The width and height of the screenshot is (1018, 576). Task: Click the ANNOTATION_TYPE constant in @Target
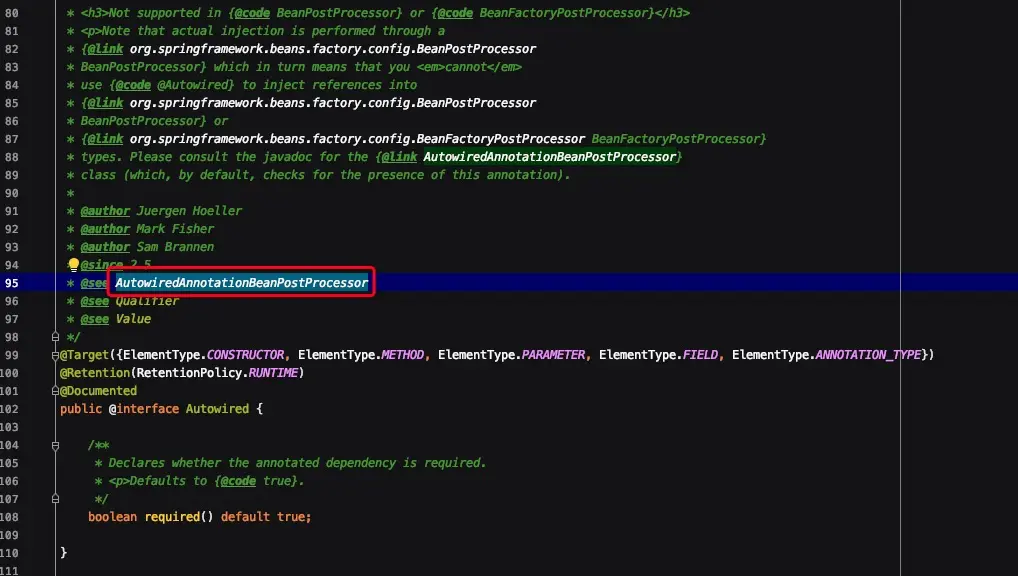pyautogui.click(x=868, y=355)
